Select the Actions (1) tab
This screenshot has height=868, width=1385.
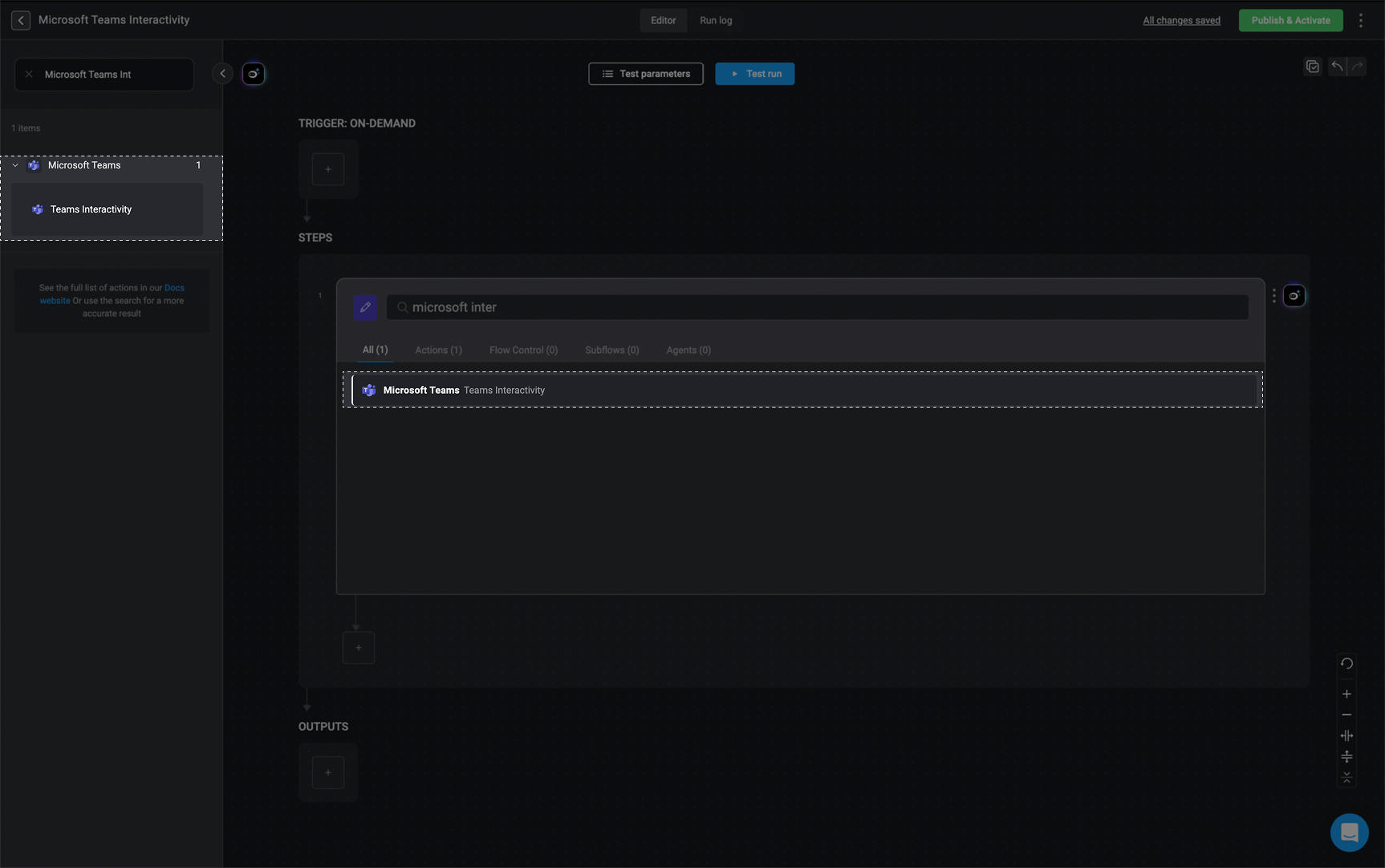pos(438,351)
